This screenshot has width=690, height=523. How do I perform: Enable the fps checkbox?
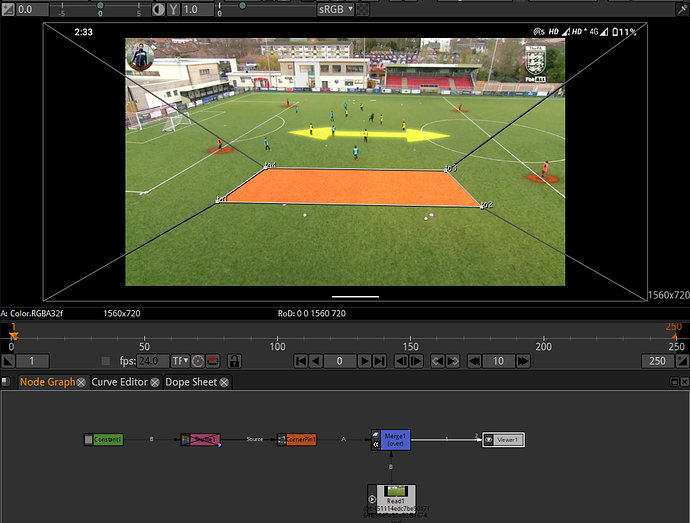pos(106,361)
